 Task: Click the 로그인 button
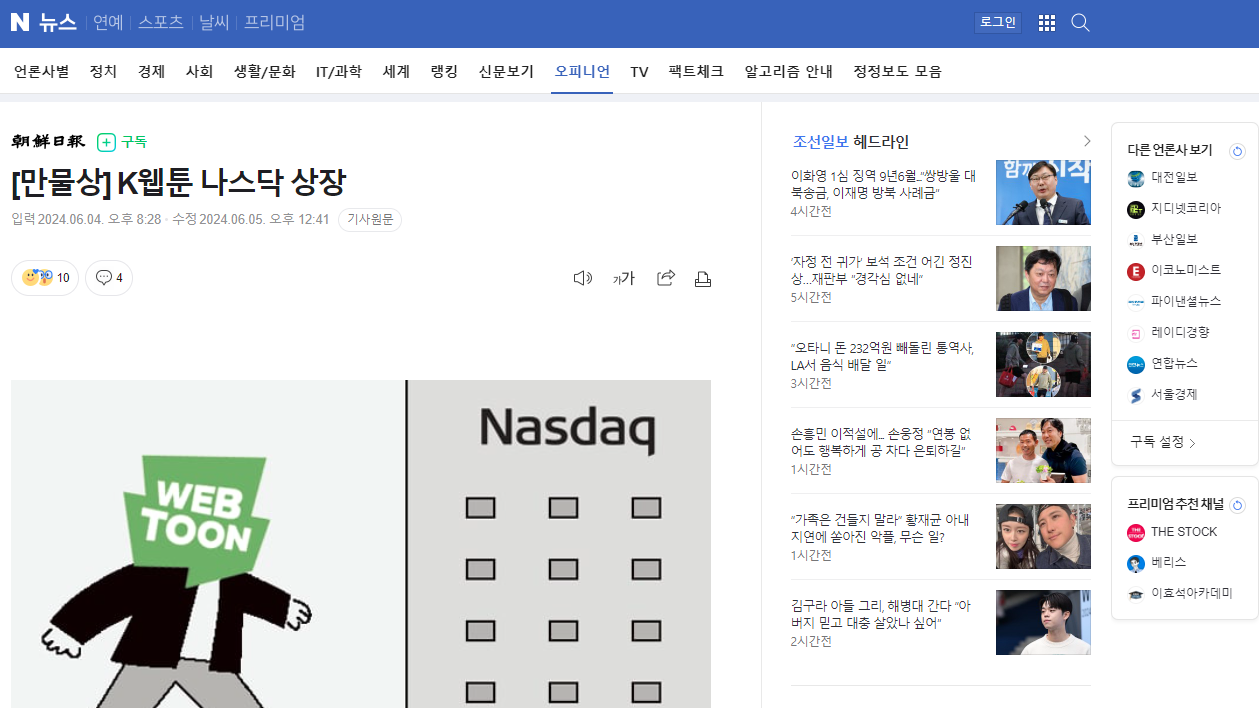point(997,22)
